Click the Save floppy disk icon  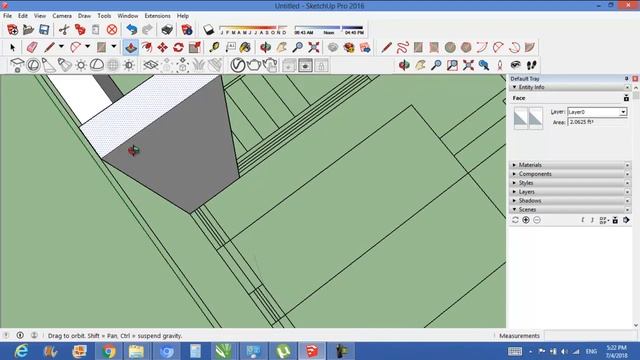[44, 29]
